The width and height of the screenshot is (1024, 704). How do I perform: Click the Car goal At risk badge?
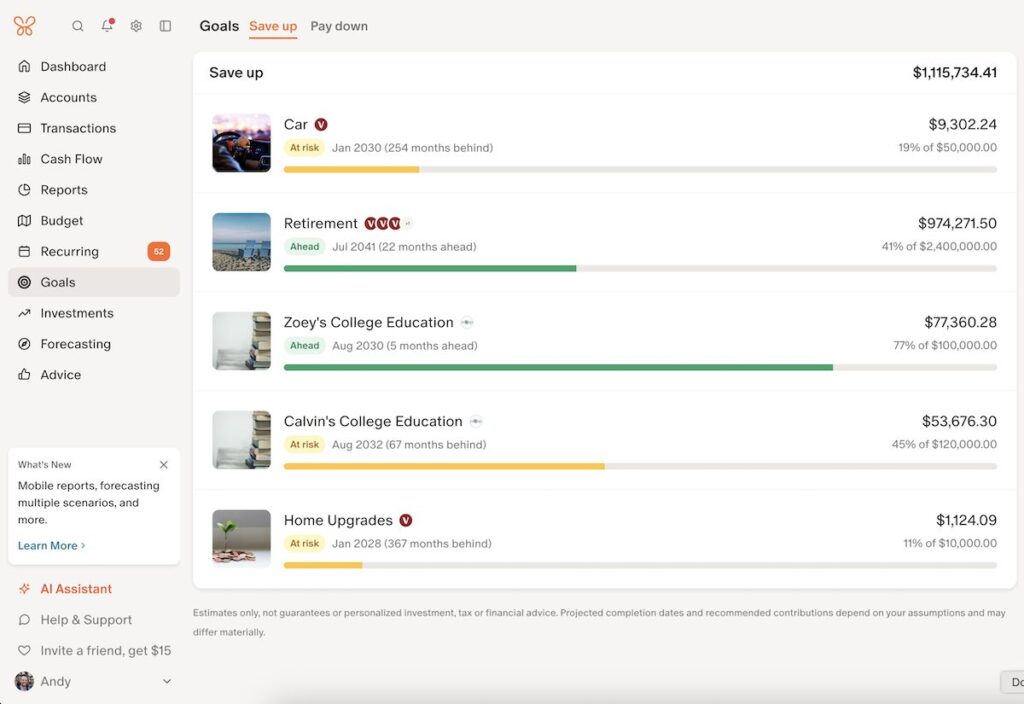pos(304,148)
